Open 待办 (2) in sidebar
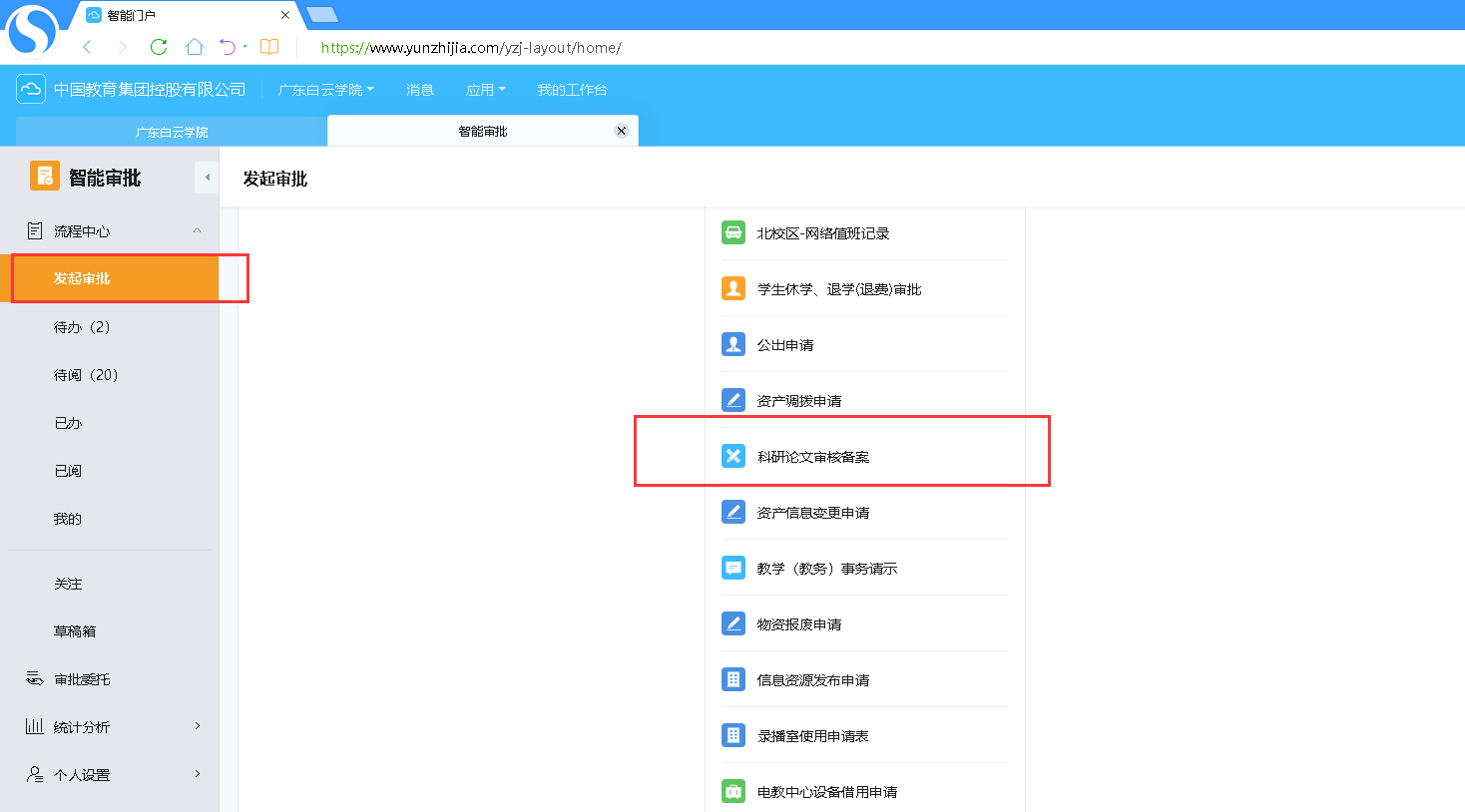The image size is (1465, 812). tap(82, 327)
